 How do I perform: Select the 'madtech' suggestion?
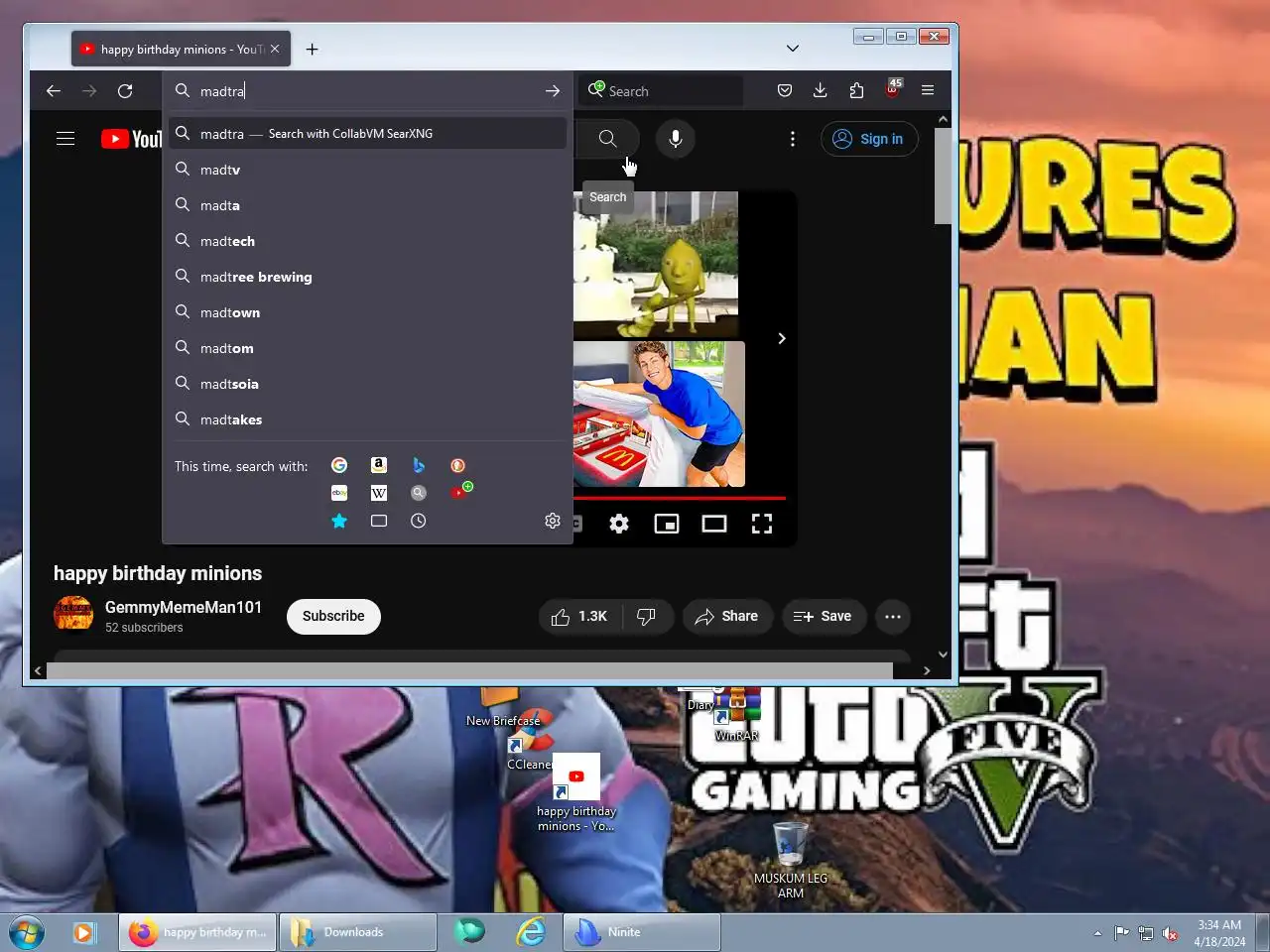pyautogui.click(x=367, y=241)
